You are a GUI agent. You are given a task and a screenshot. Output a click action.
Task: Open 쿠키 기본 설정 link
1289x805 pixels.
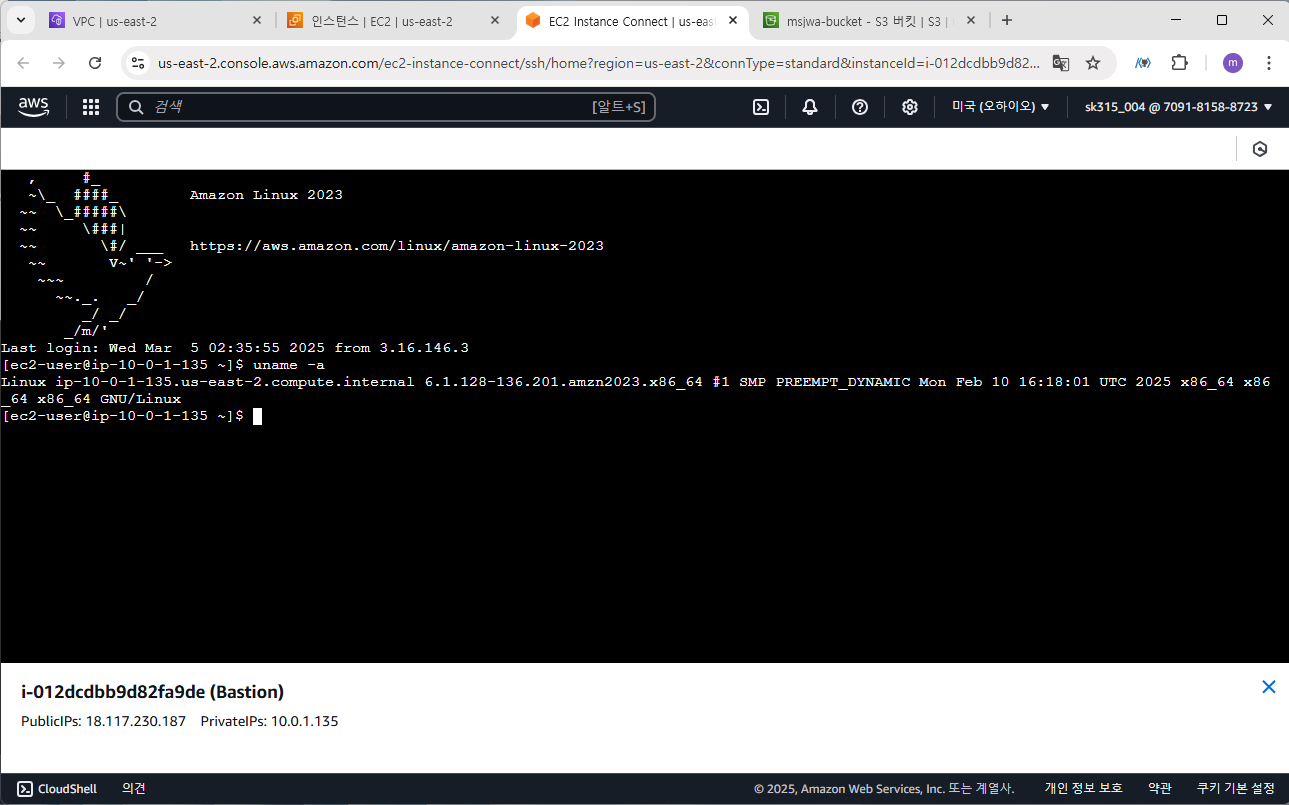coord(1236,789)
